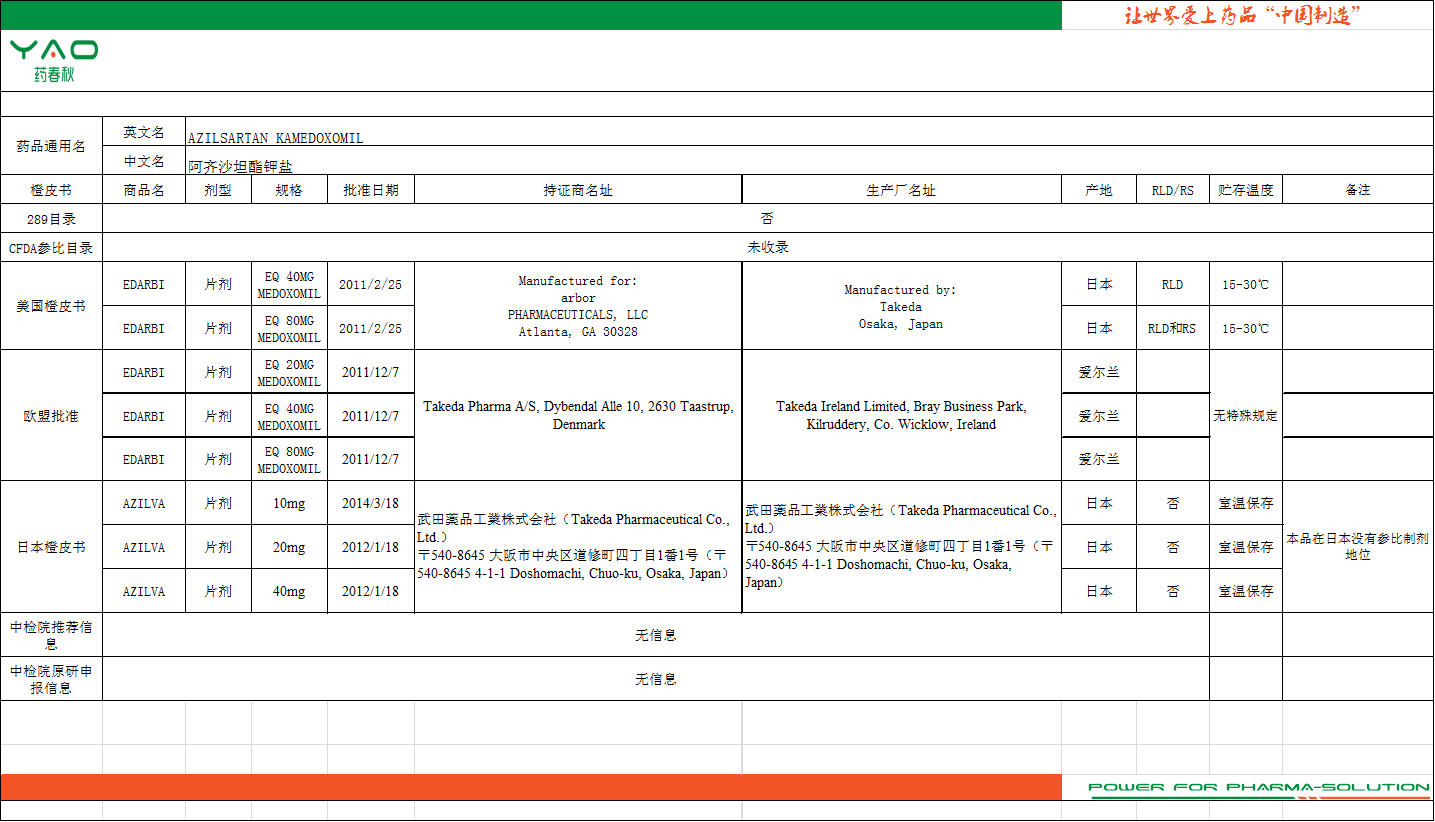Click the 剂型 column header
Viewport: 1435px width, 822px height.
[218, 190]
